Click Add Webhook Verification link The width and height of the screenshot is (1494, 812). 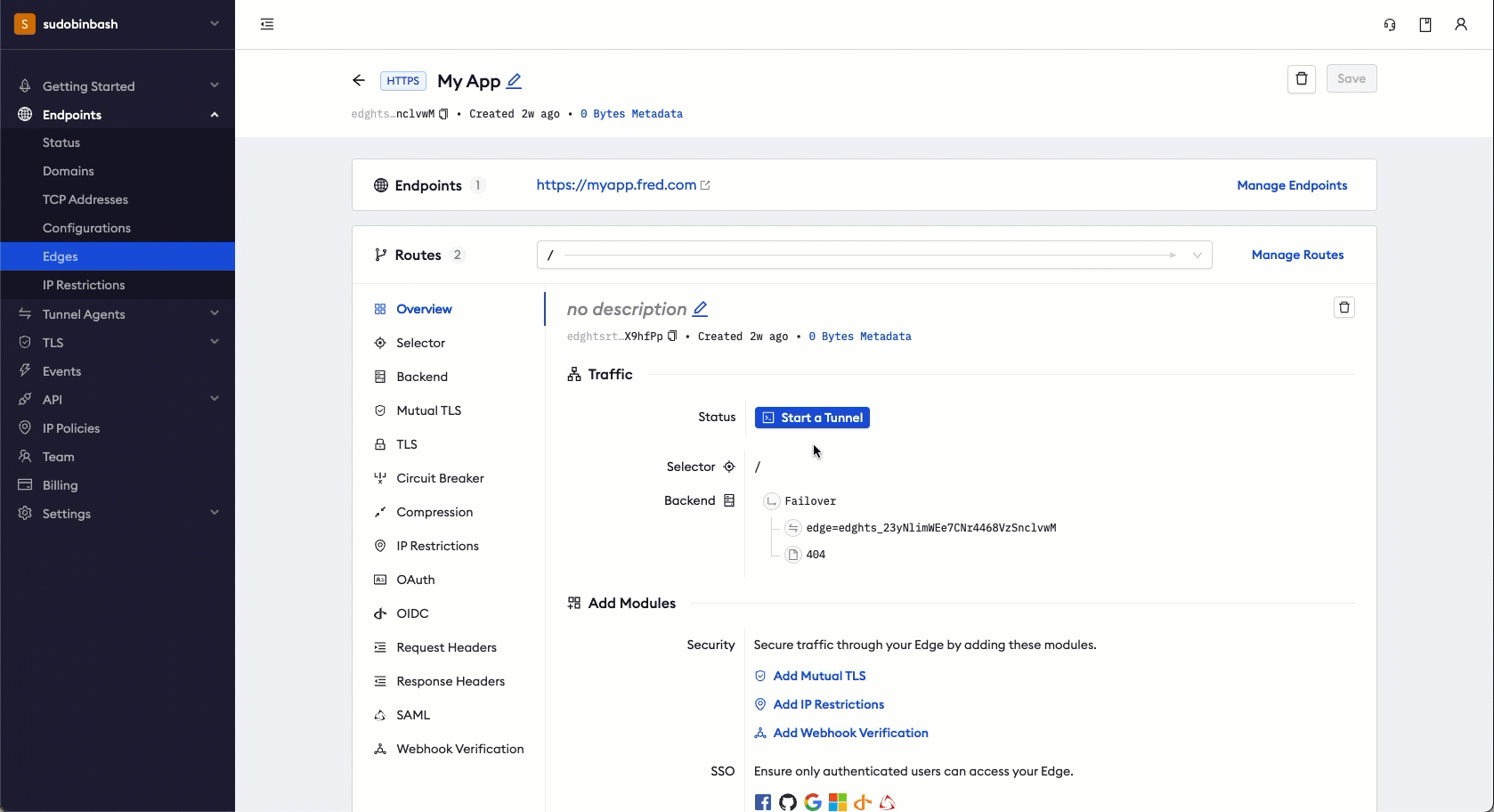click(850, 733)
